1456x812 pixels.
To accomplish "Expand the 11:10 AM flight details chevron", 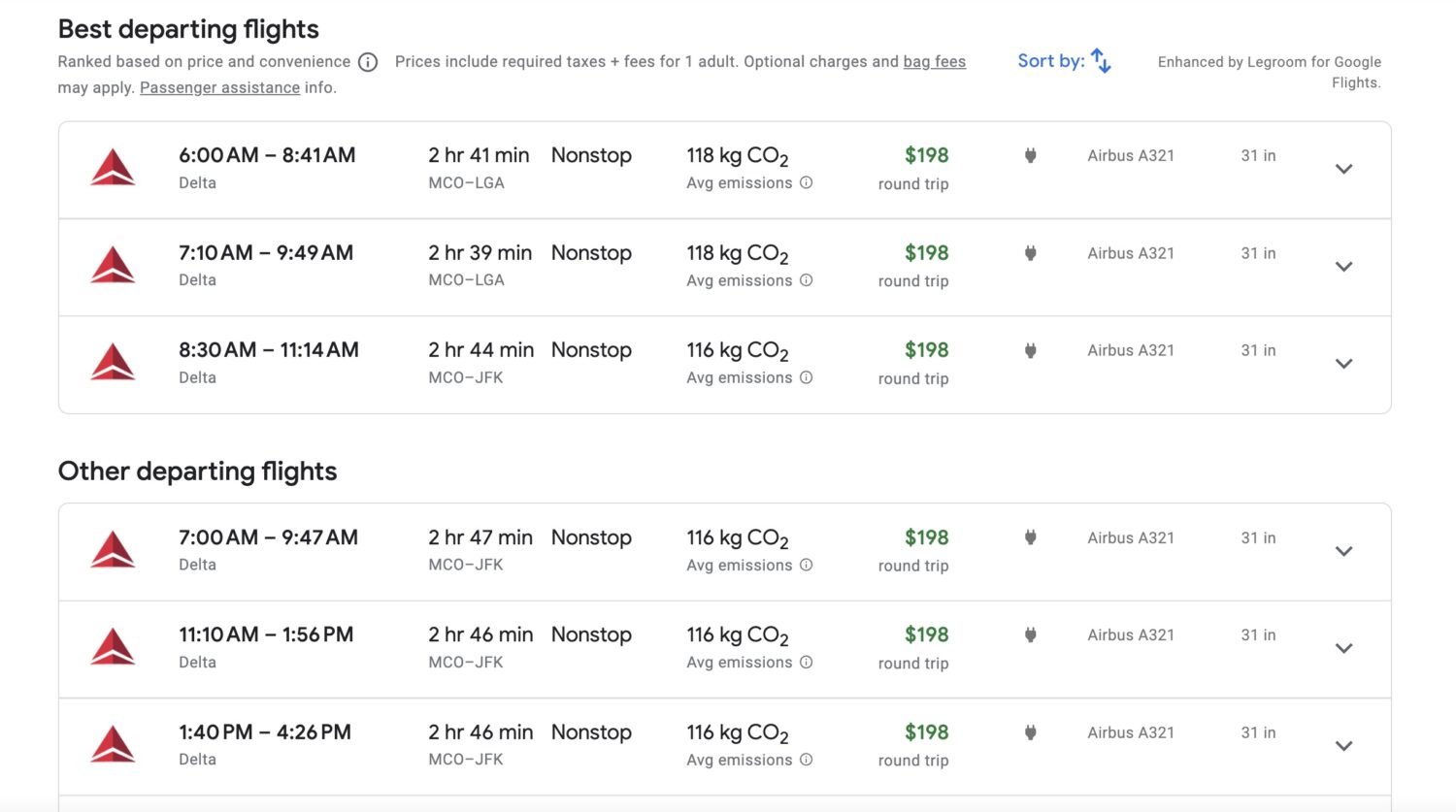I will [1344, 648].
